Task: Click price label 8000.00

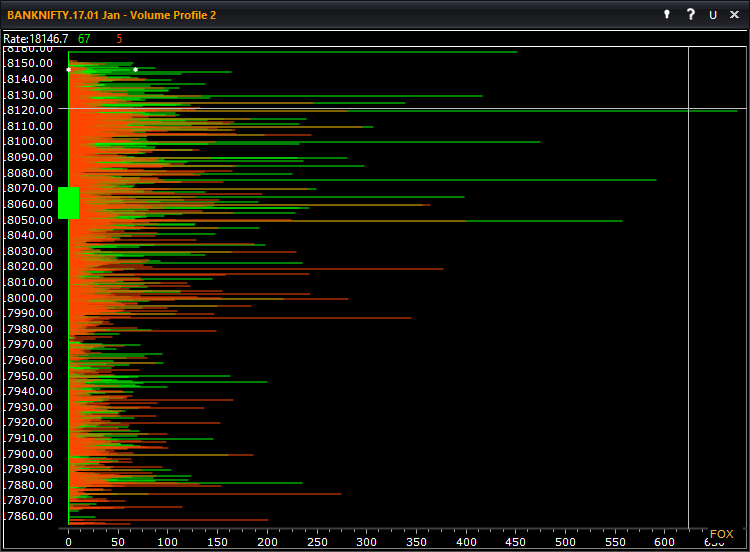Action: click(29, 298)
